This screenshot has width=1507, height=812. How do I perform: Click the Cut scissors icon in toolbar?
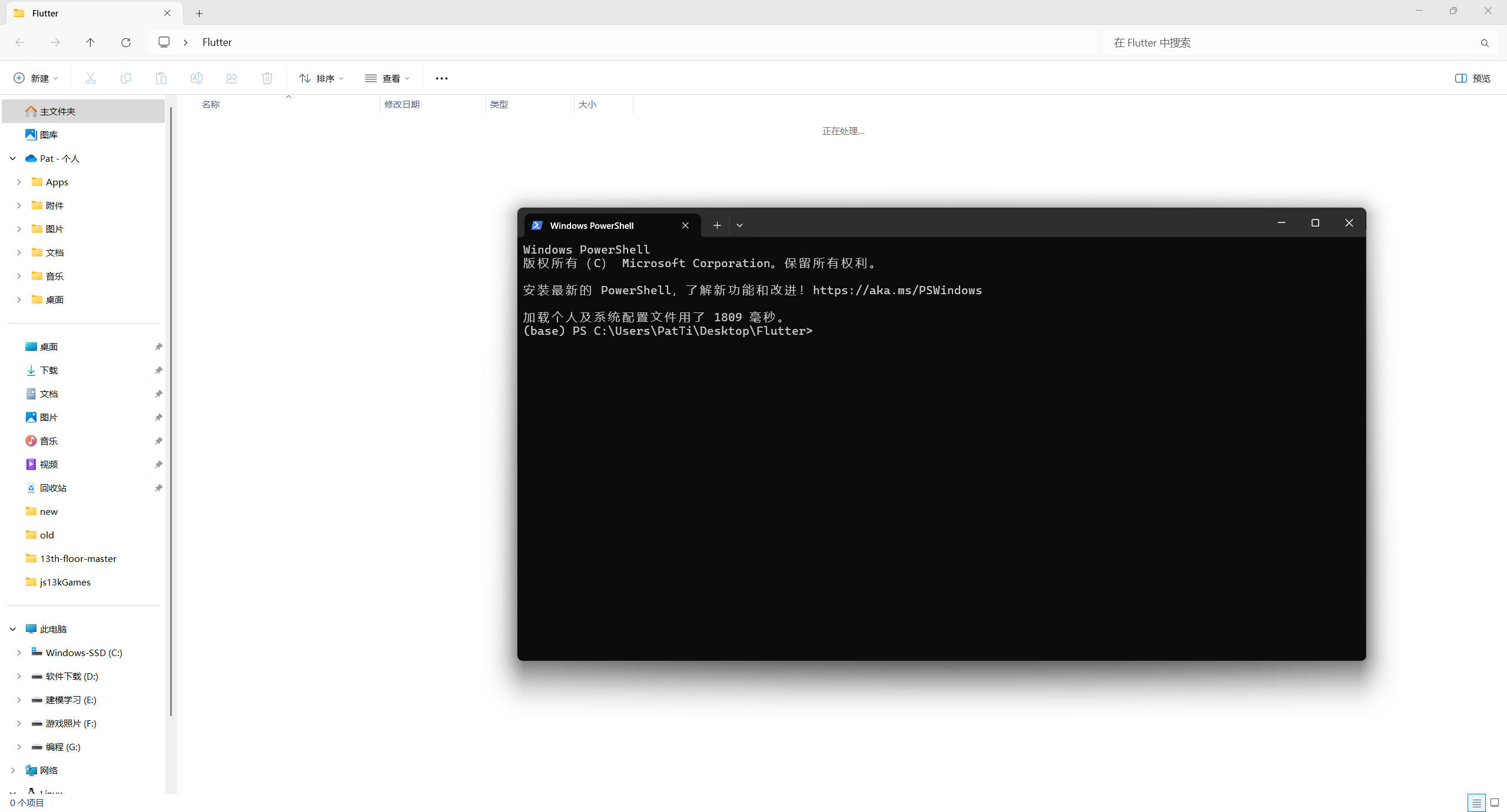point(90,78)
